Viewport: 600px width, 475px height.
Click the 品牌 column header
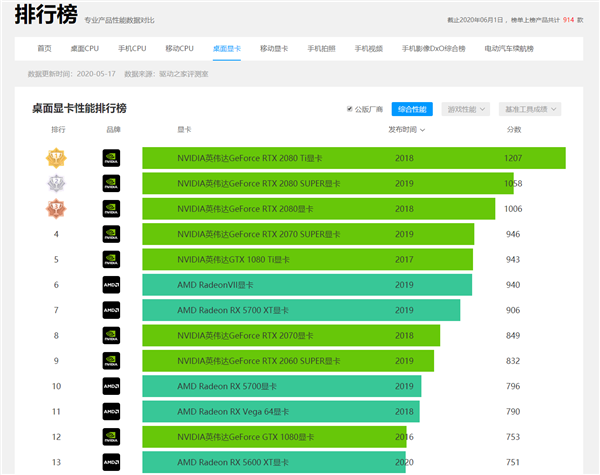point(113,130)
